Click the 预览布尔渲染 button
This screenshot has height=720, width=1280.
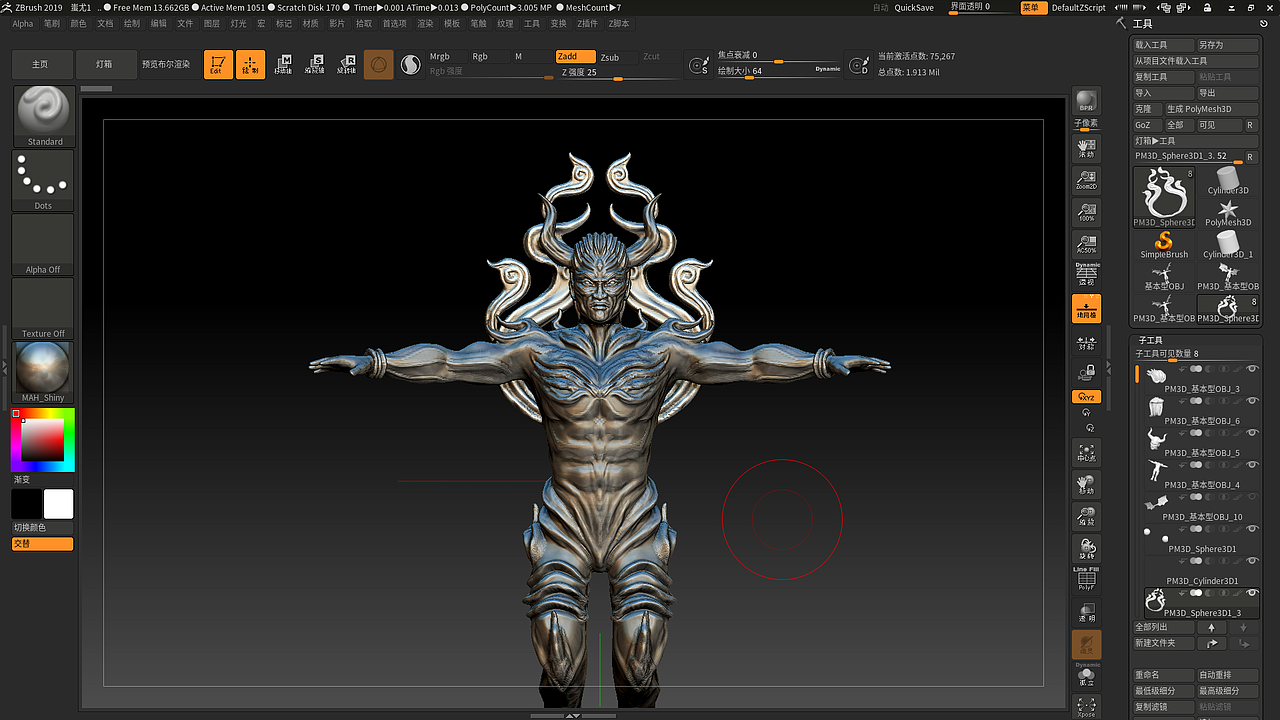pyautogui.click(x=166, y=64)
